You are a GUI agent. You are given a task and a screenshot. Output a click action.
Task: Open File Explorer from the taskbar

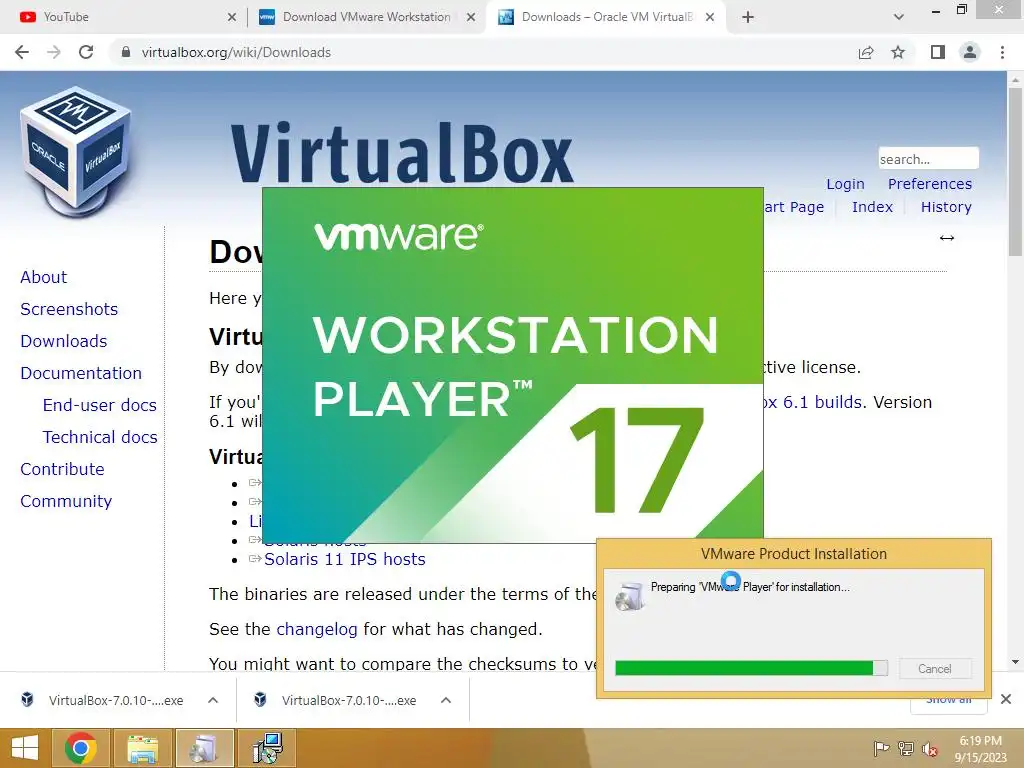[x=142, y=748]
